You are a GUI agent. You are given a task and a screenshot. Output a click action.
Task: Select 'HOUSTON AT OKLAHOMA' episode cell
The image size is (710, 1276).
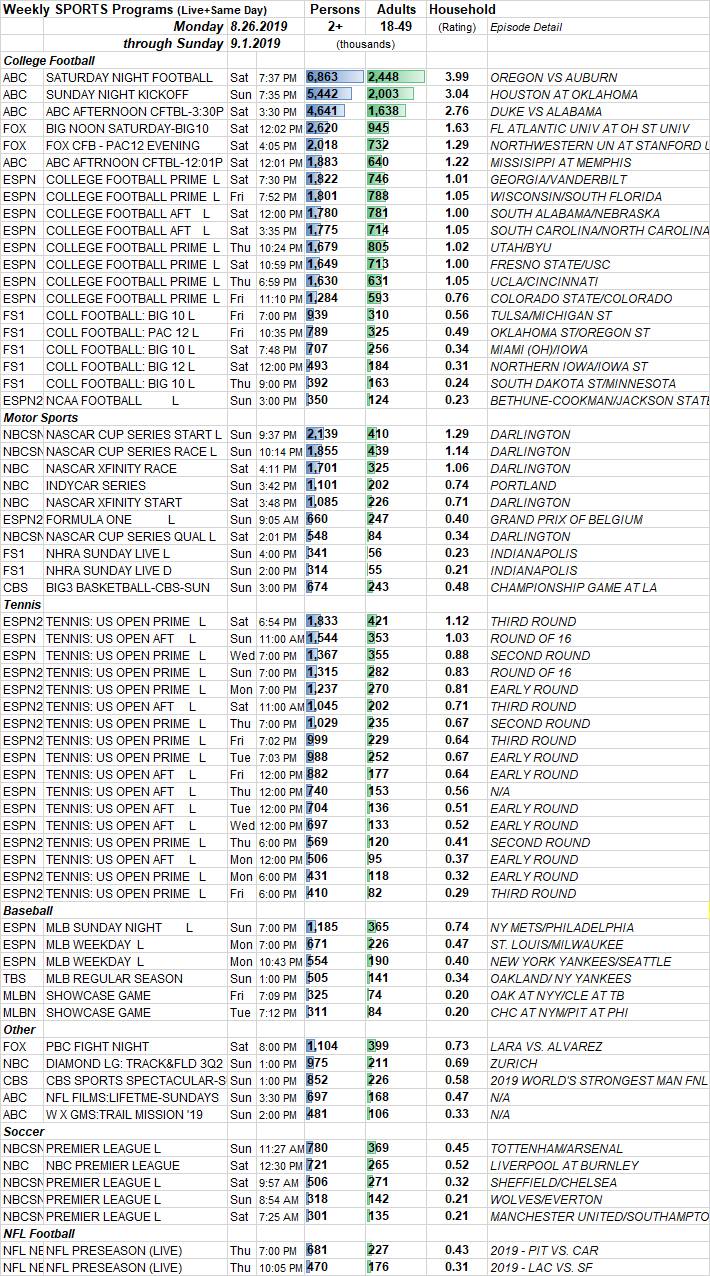(563, 94)
